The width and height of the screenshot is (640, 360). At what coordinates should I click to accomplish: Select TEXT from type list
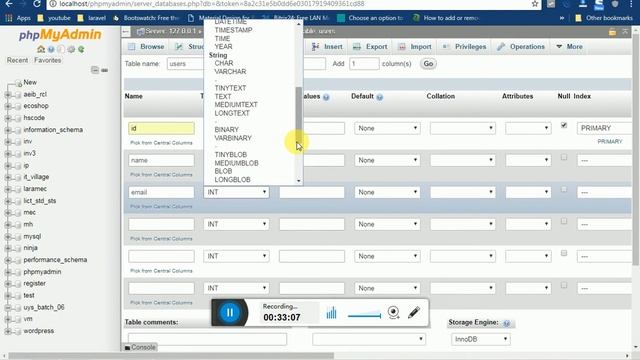[x=223, y=97]
